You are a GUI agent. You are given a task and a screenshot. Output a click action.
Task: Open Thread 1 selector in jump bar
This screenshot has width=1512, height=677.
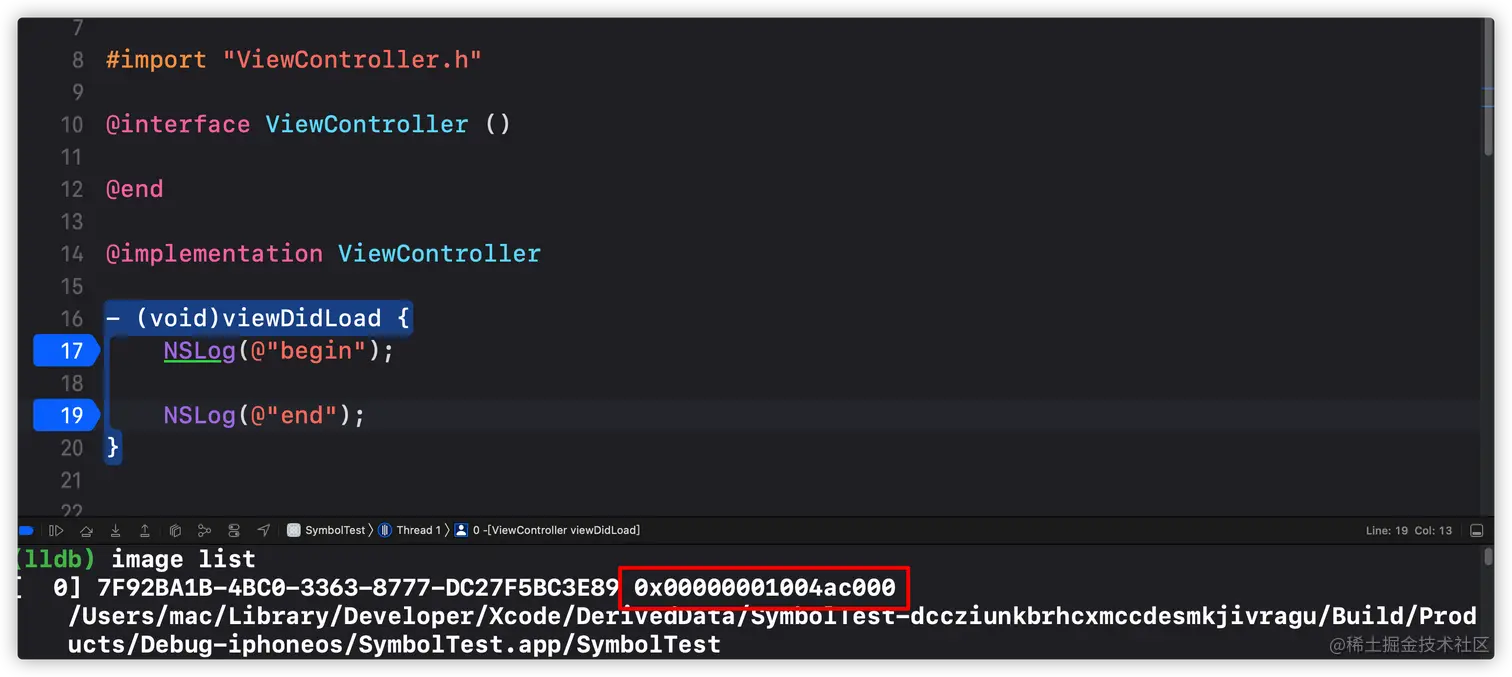click(x=410, y=530)
